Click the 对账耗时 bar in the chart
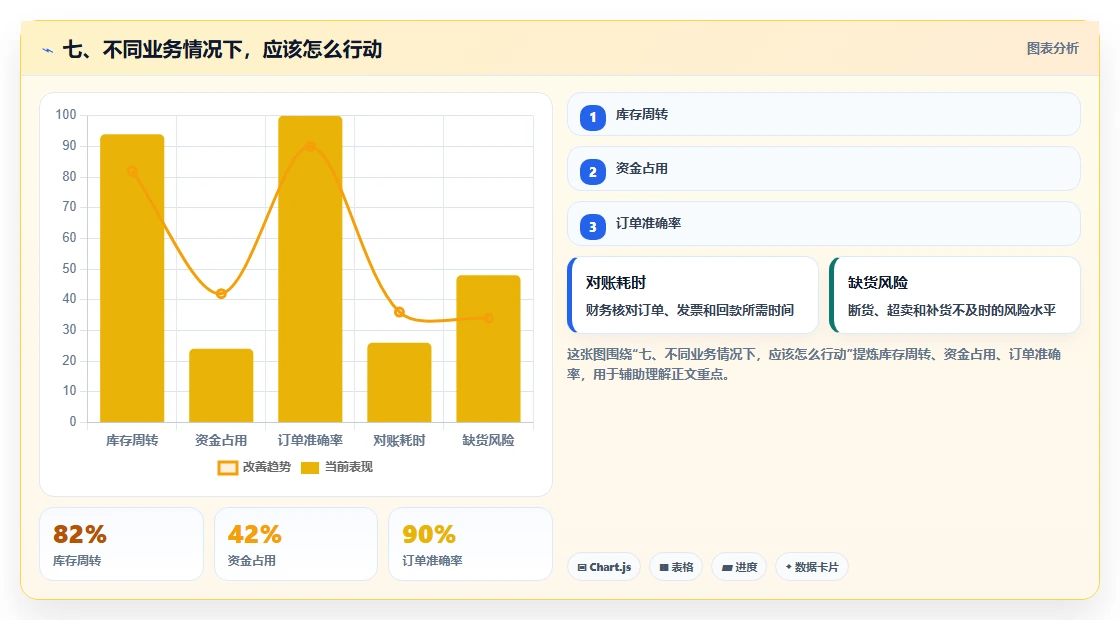Image resolution: width=1120 pixels, height=620 pixels. click(399, 382)
